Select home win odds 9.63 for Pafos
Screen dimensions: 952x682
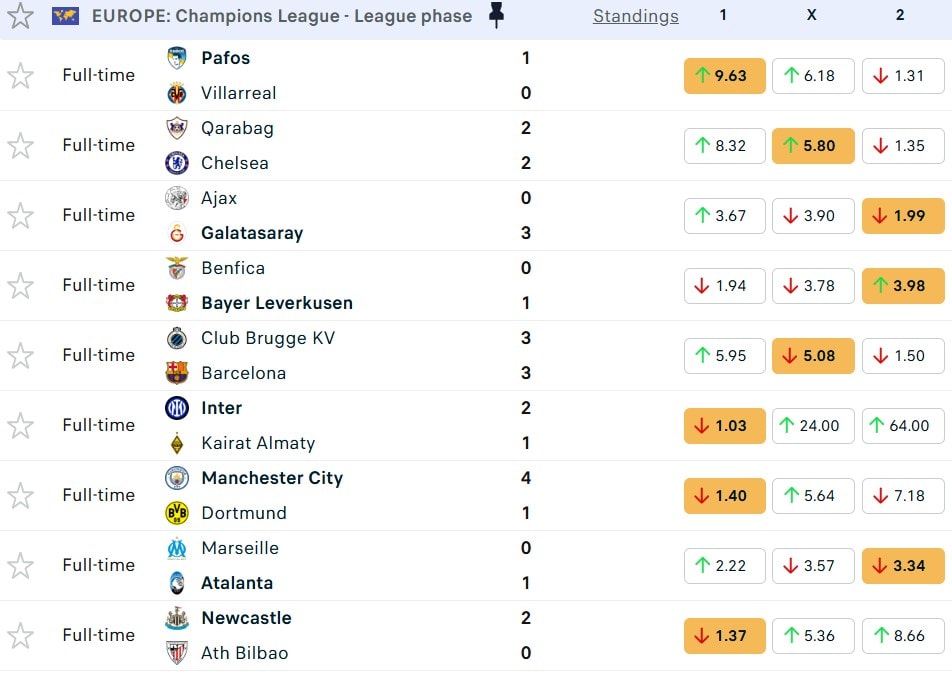pyautogui.click(x=724, y=76)
